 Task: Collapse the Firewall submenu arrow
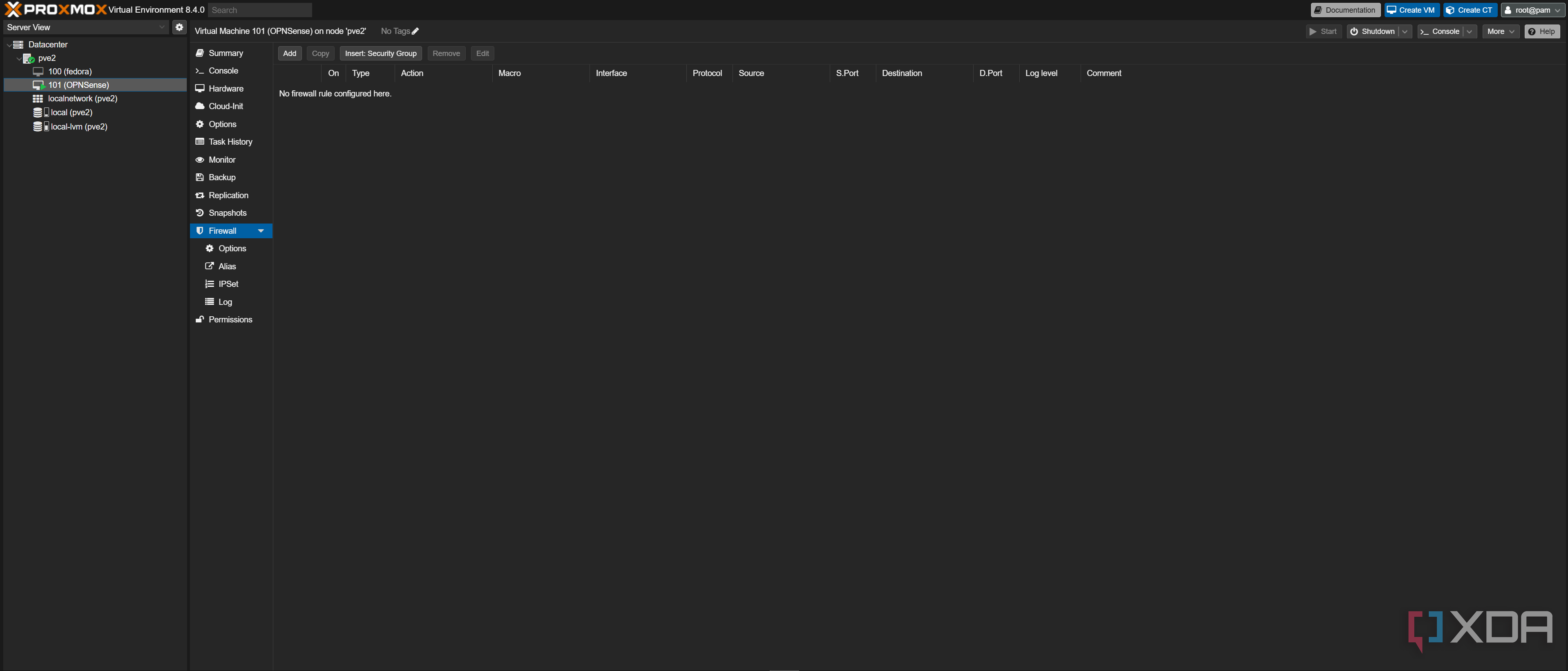(x=261, y=231)
